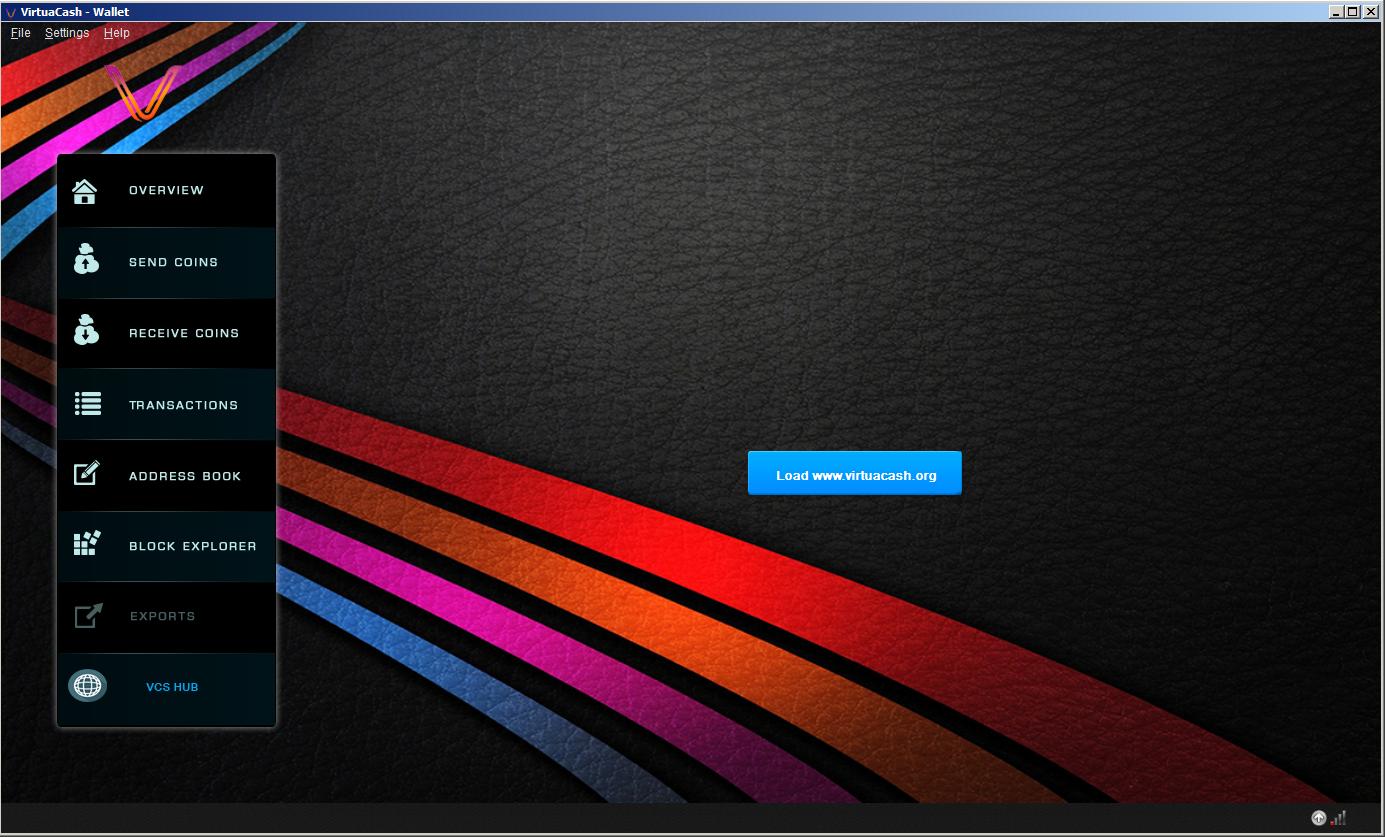Open Address Book via pencil icon
This screenshot has height=837, width=1385.
88,472
